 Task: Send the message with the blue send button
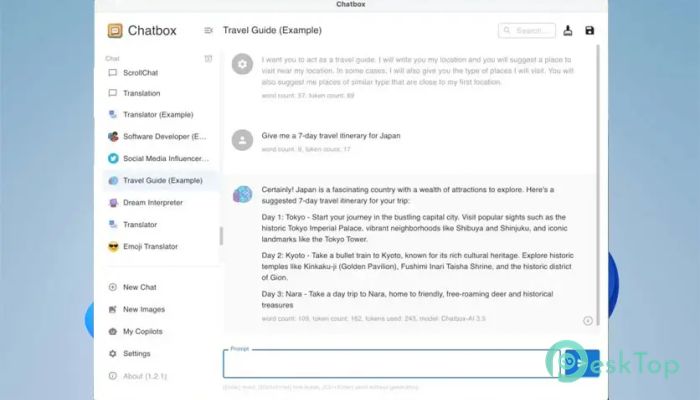pos(581,363)
